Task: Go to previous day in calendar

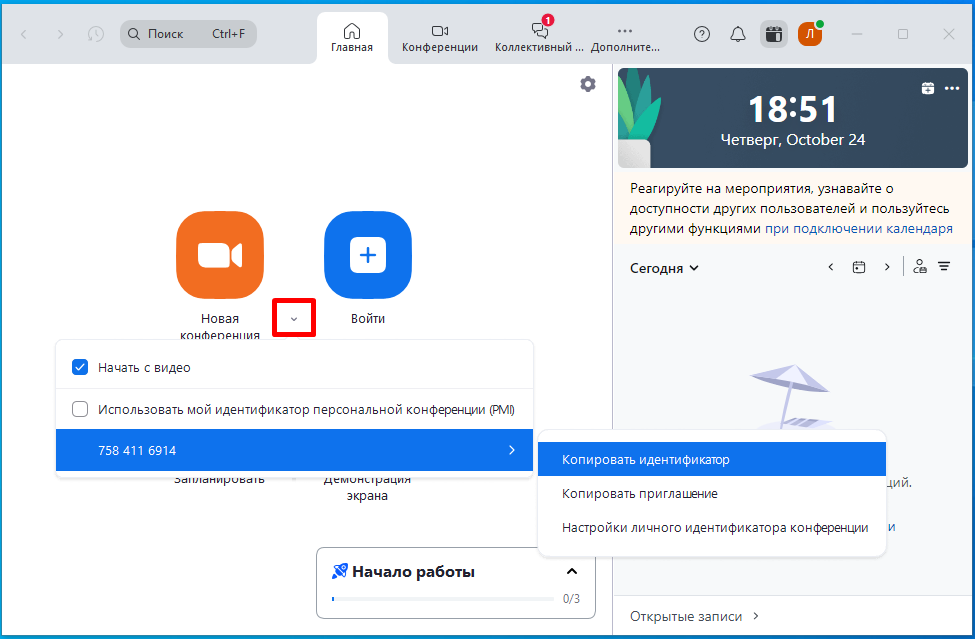Action: click(x=831, y=267)
